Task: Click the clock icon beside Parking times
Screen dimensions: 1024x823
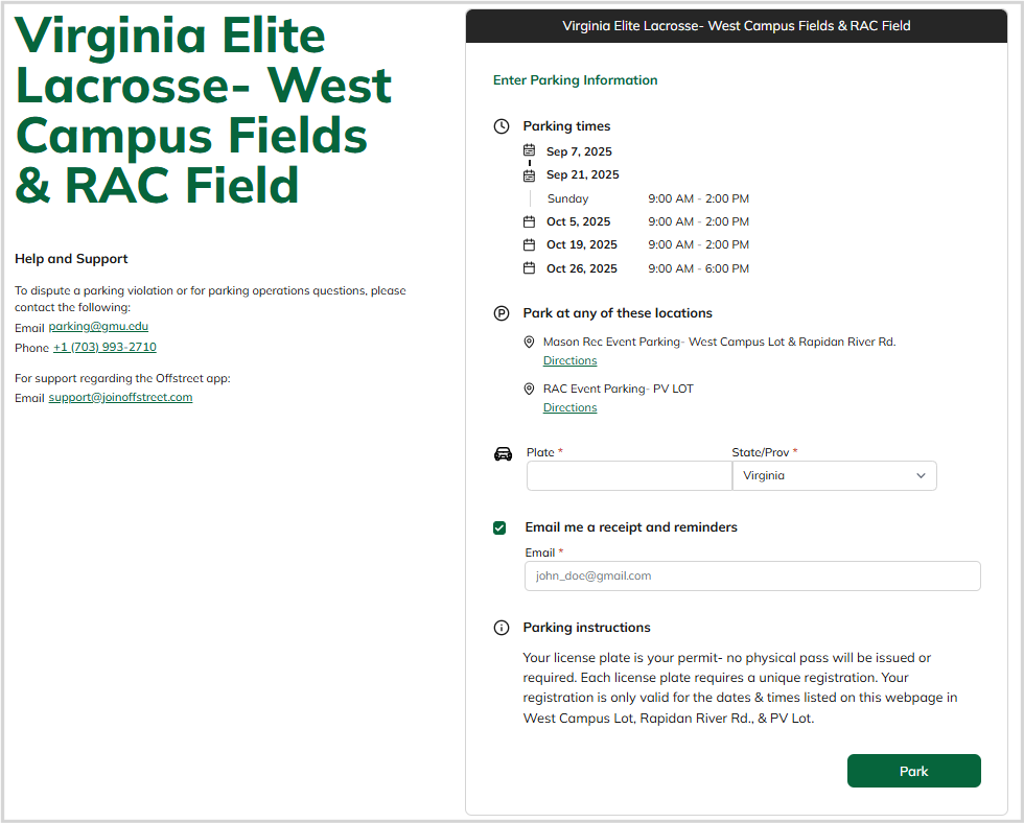Action: (x=501, y=127)
